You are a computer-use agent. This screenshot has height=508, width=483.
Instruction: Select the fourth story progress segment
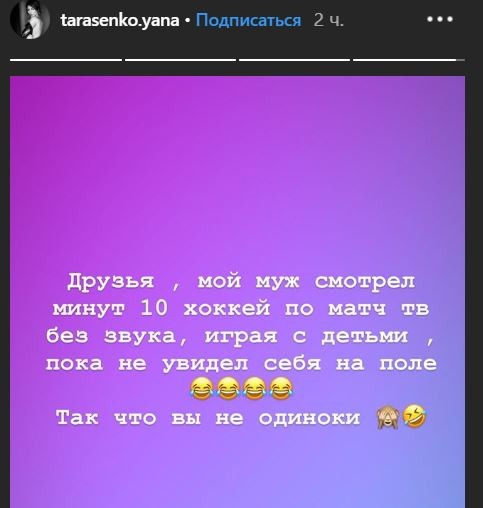(x=409, y=60)
